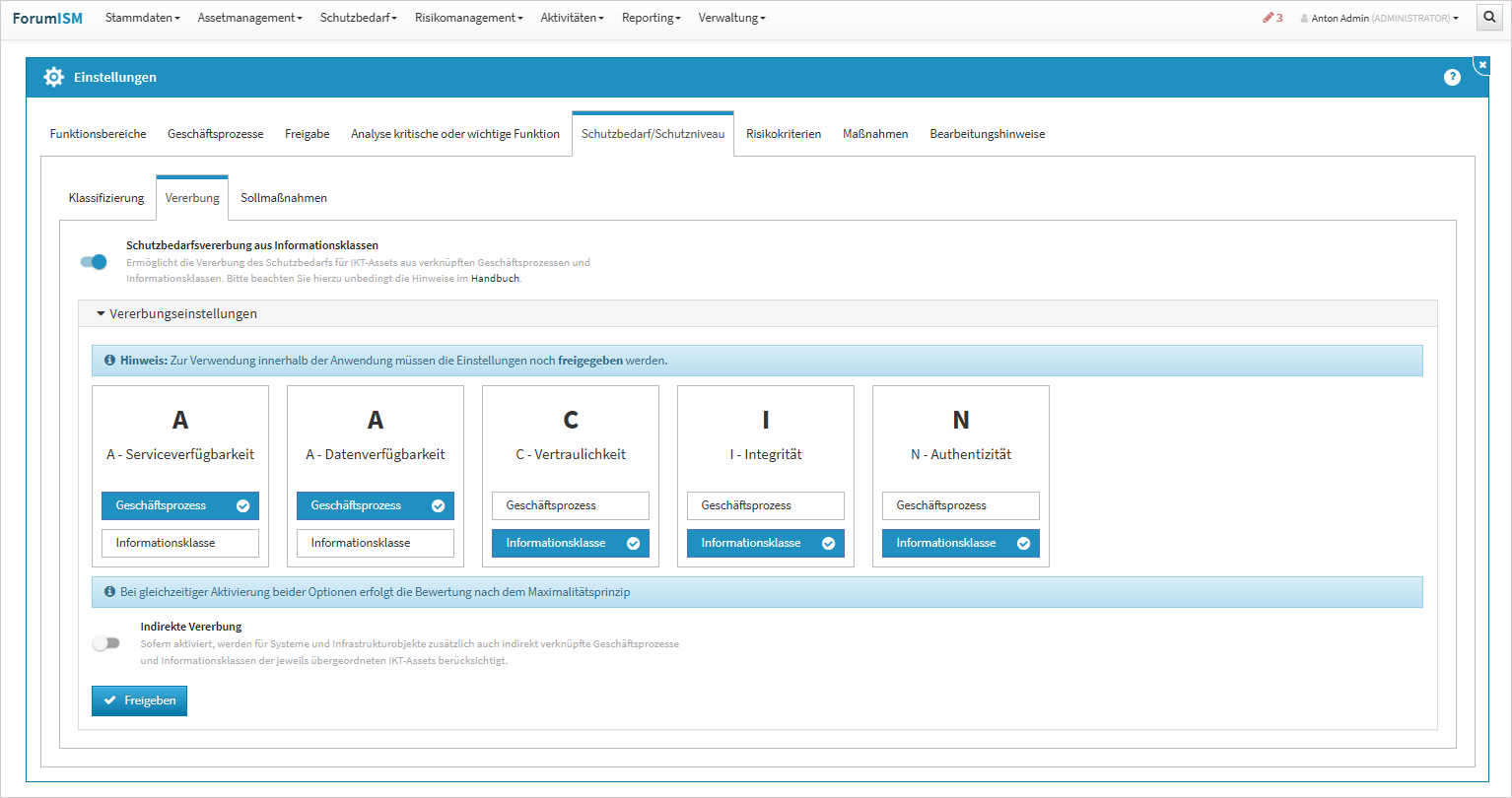Click the info icon in the Maximalitätsprinzip banner
Screen dimensions: 1512x798
pyautogui.click(x=109, y=592)
